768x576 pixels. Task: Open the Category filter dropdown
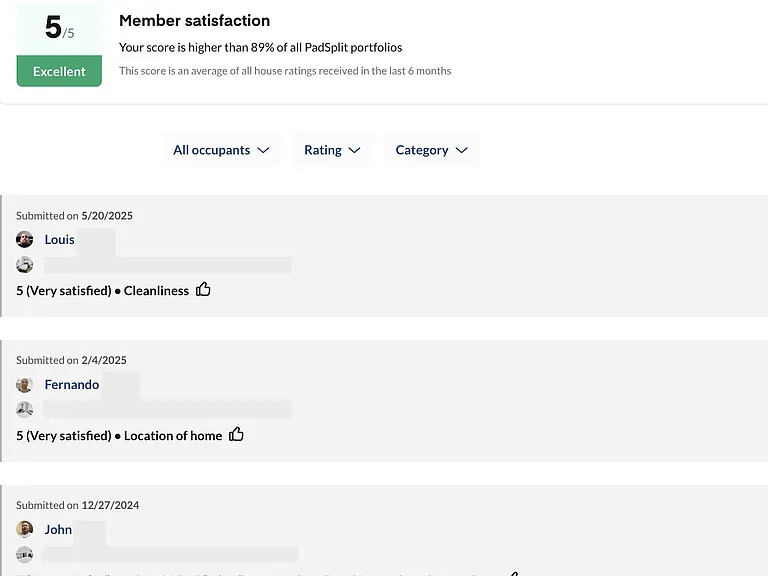tap(432, 150)
